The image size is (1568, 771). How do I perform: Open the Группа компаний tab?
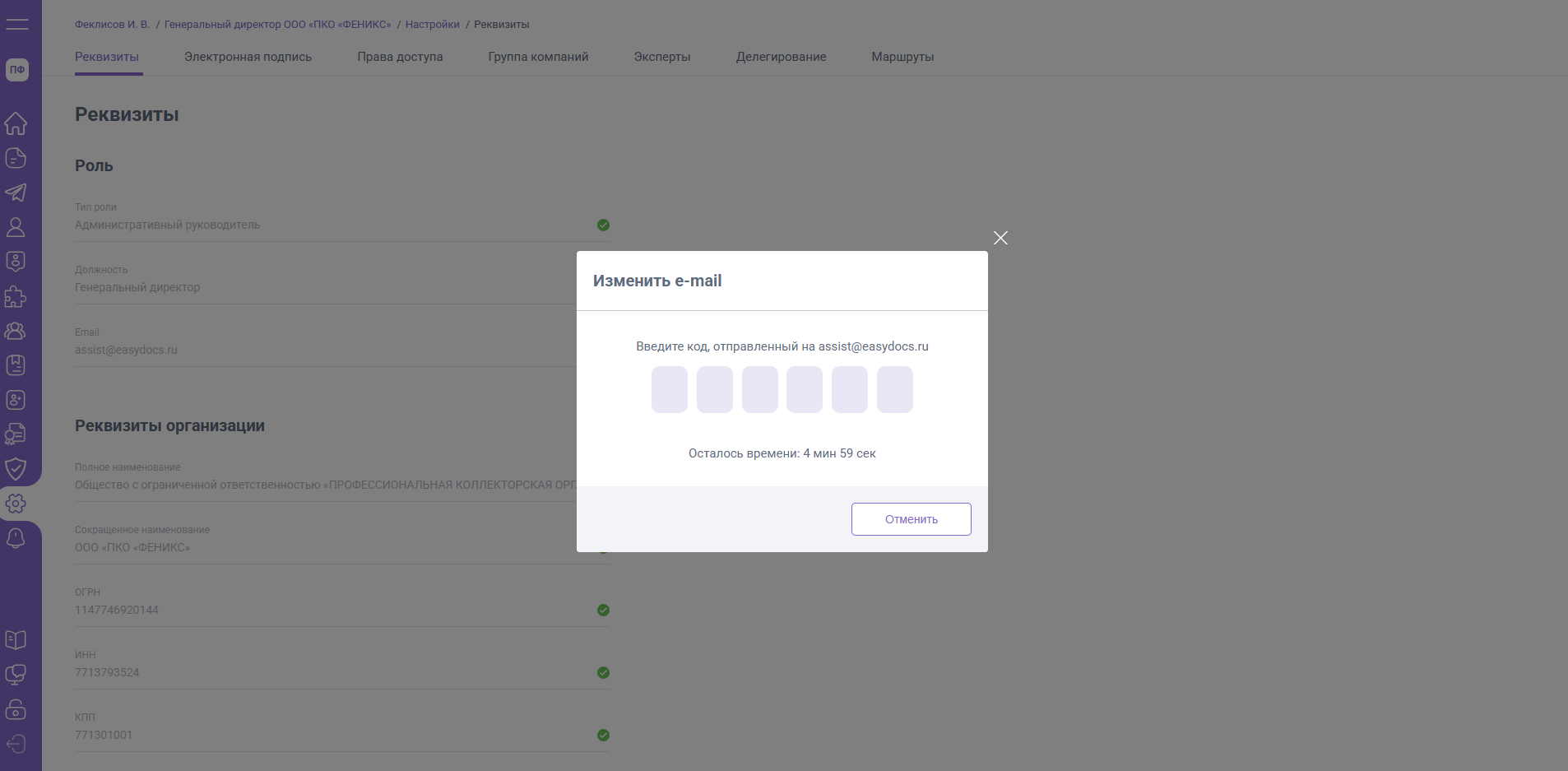point(538,57)
